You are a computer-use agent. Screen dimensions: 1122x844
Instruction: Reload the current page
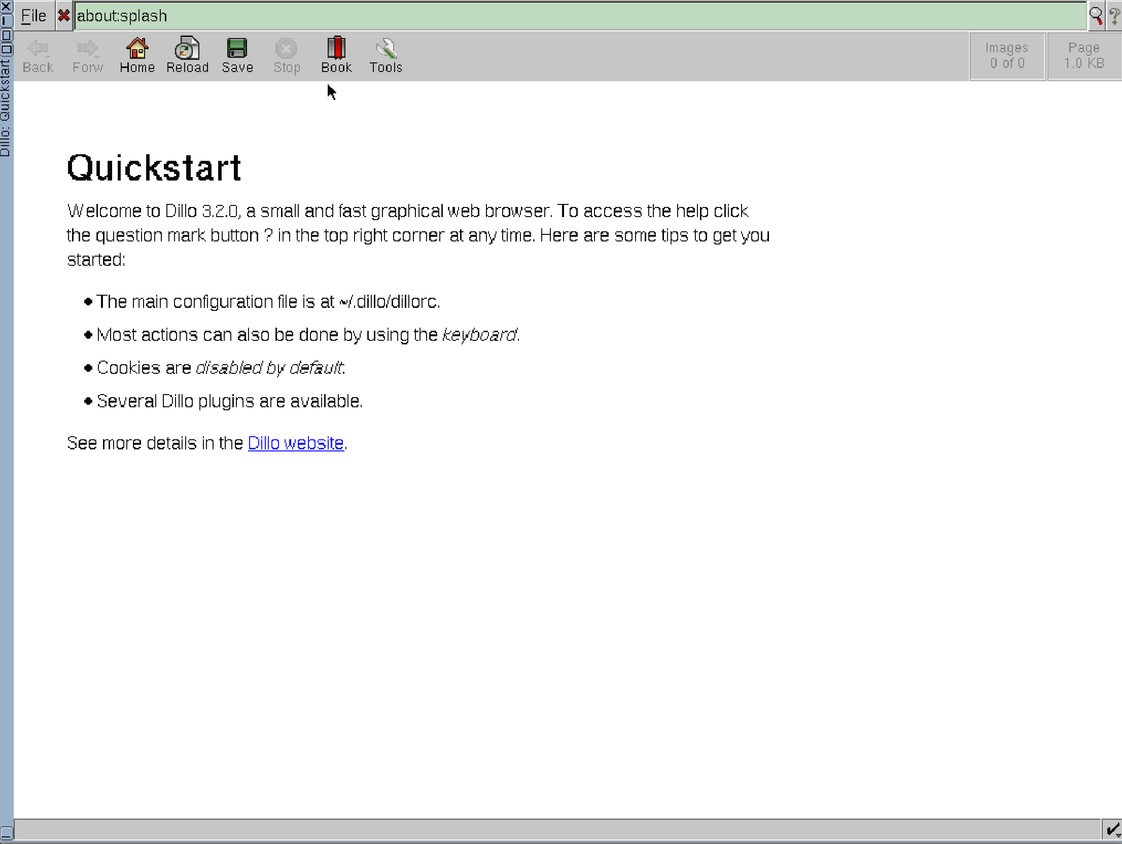coord(187,57)
